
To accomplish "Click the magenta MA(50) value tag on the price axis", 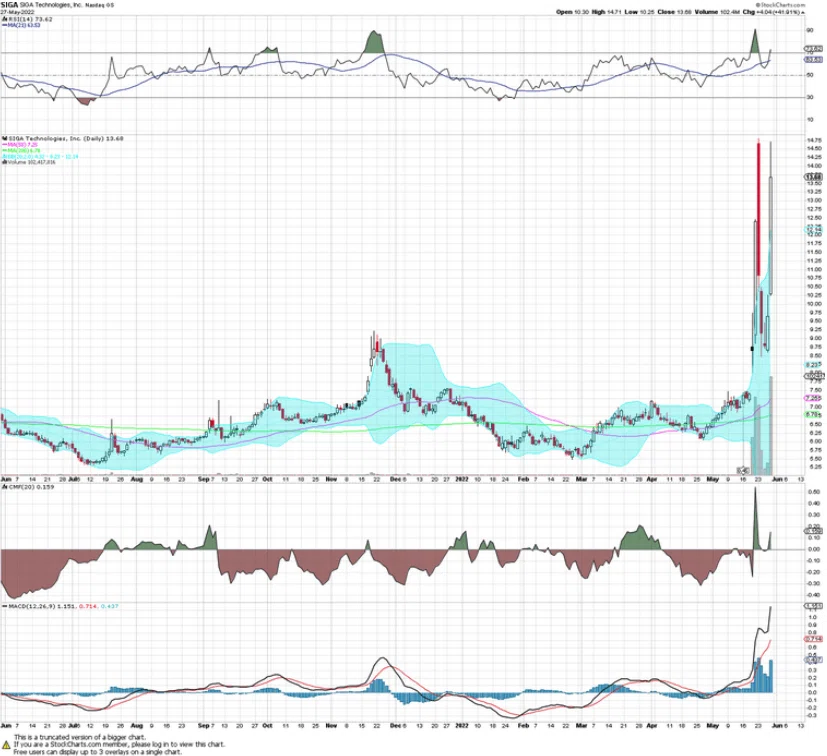I will [x=814, y=398].
